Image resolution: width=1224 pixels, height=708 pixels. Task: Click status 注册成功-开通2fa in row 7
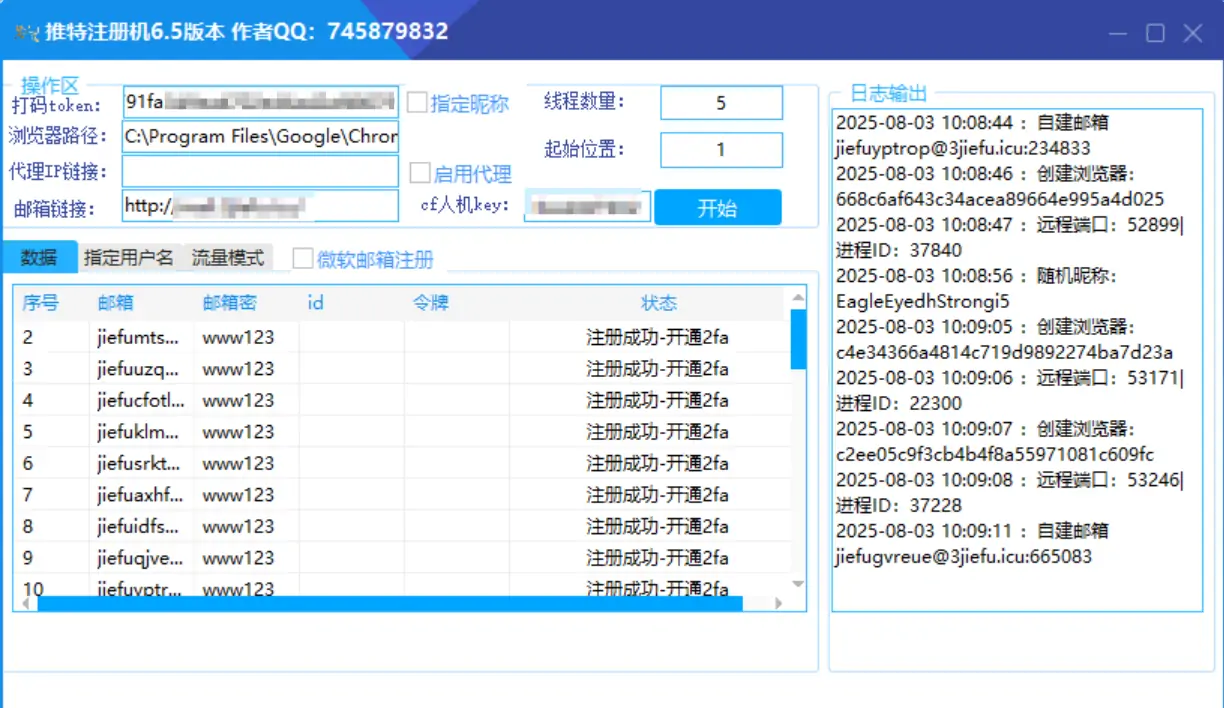click(657, 495)
